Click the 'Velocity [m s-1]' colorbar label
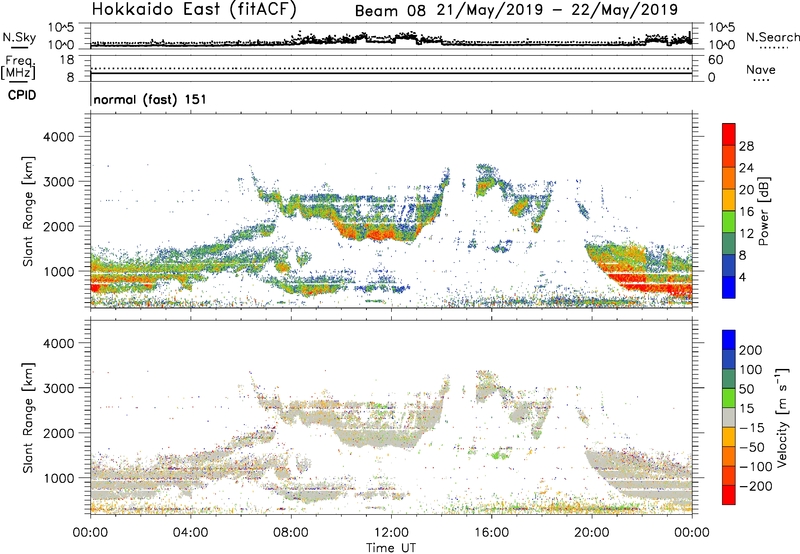 click(782, 417)
